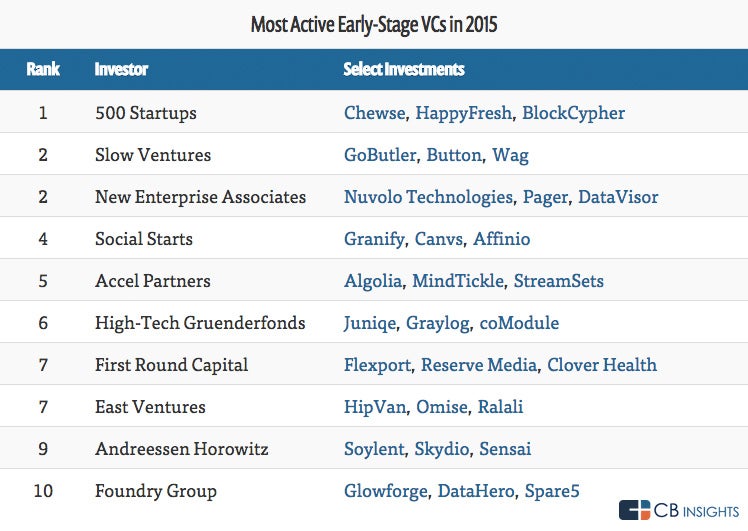Open BlockCypher company link
This screenshot has width=748, height=531.
[573, 113]
